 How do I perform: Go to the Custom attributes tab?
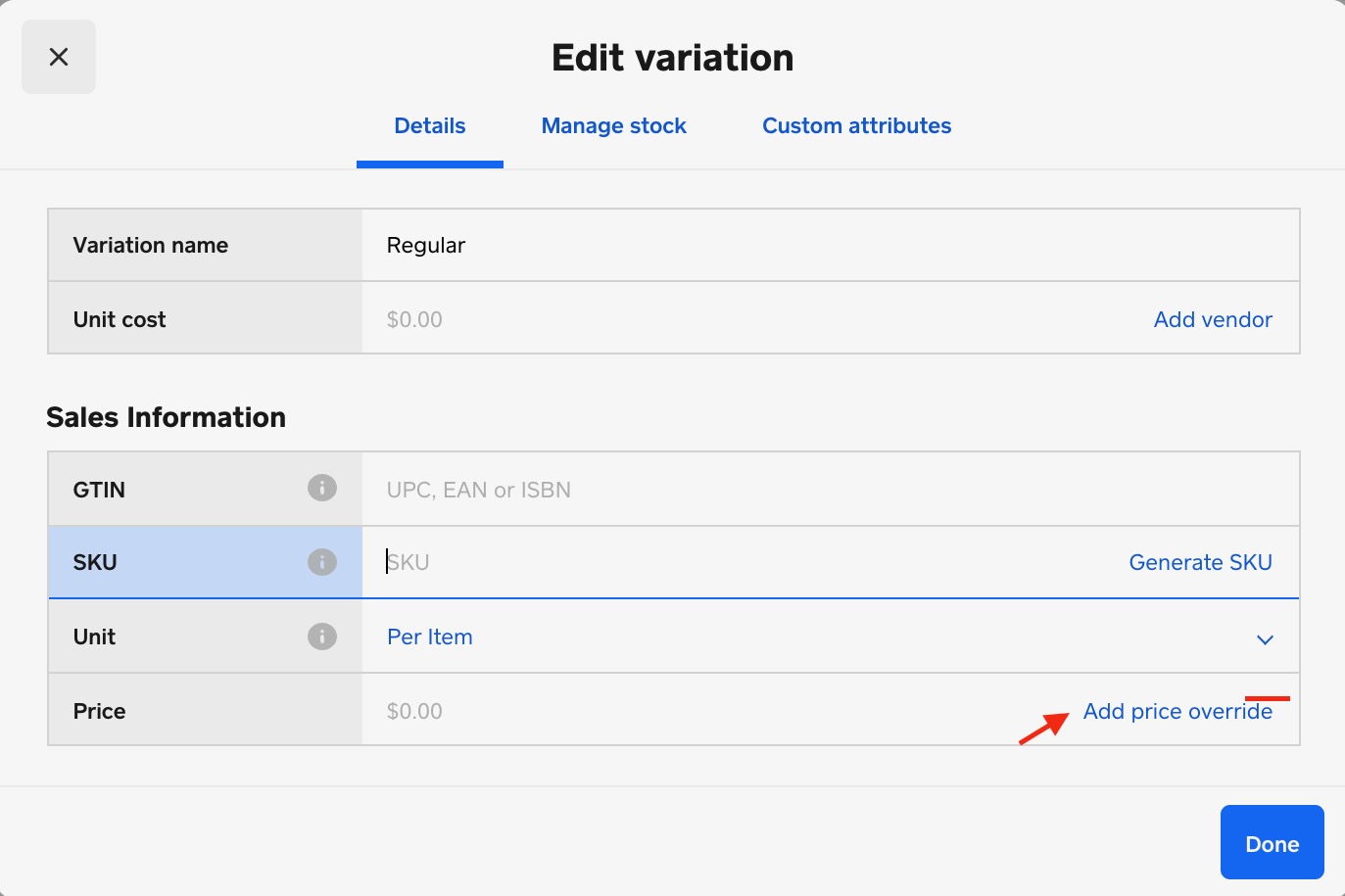pos(856,126)
